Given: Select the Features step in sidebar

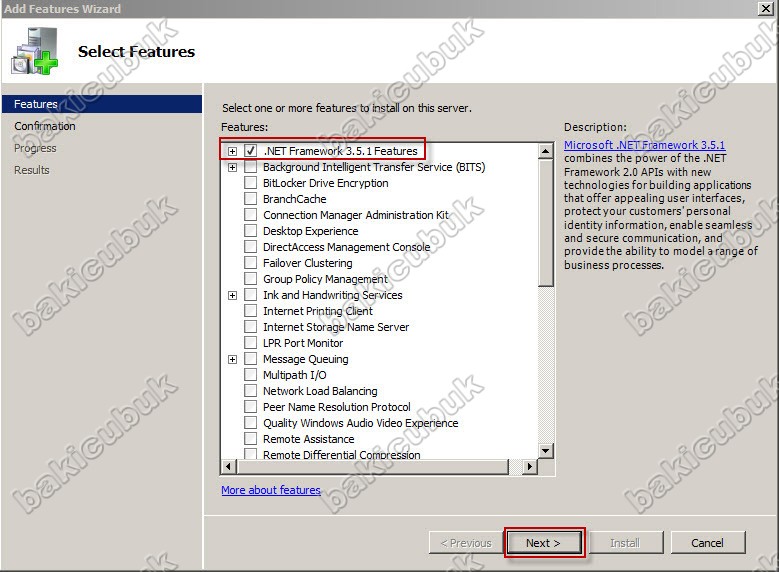Looking at the screenshot, I should tap(101, 104).
